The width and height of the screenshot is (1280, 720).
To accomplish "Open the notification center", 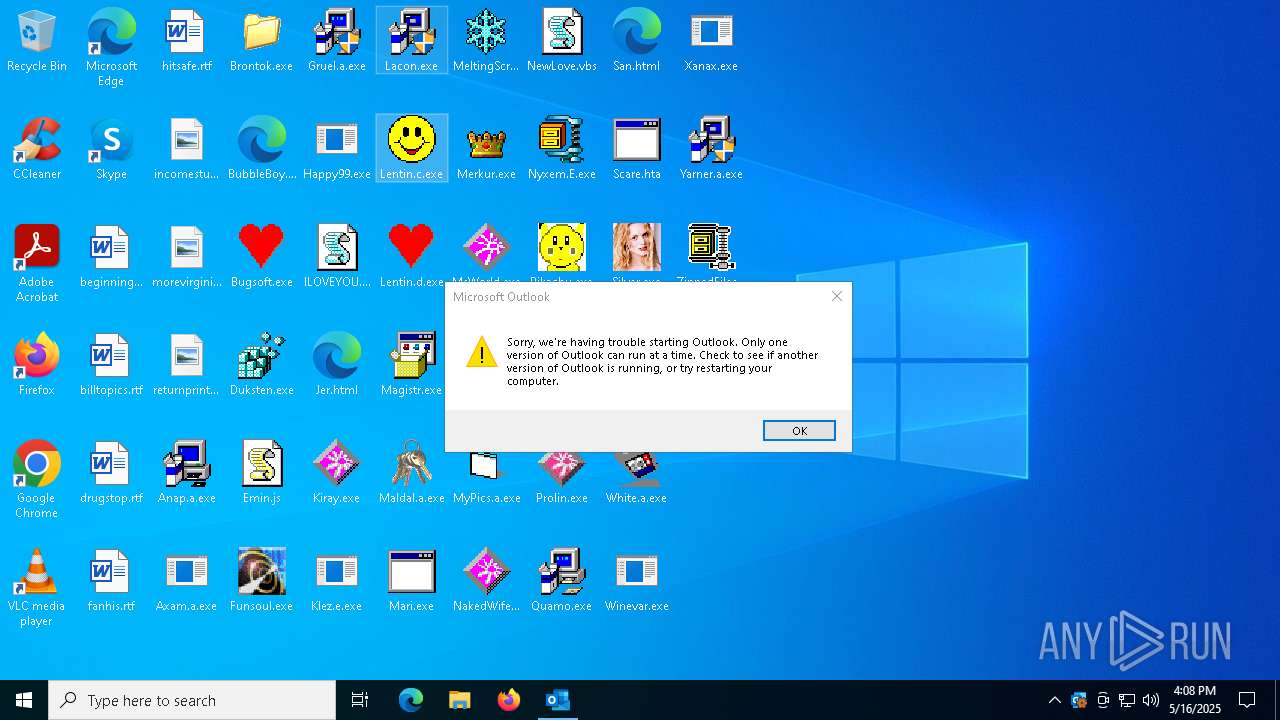I will pyautogui.click(x=1247, y=700).
